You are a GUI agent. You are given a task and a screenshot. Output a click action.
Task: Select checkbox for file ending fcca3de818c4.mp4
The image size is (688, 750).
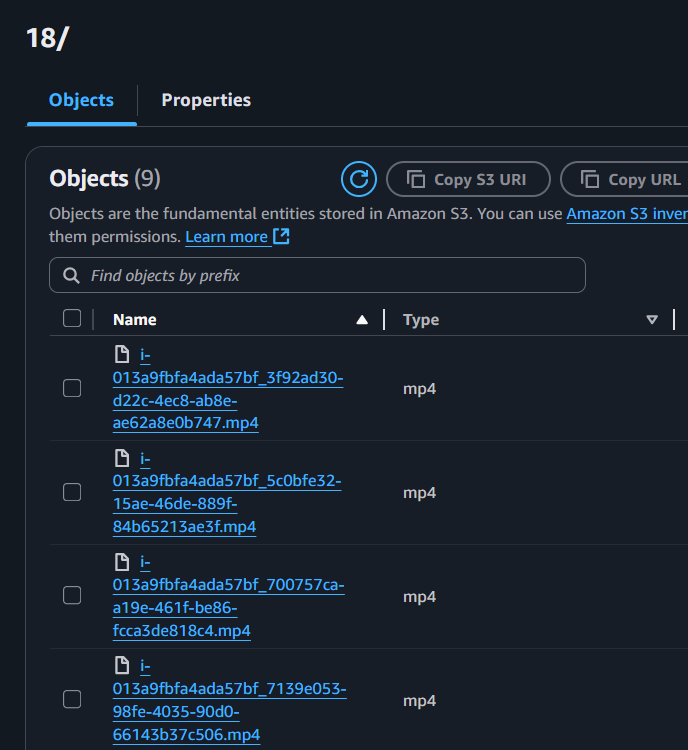click(72, 596)
